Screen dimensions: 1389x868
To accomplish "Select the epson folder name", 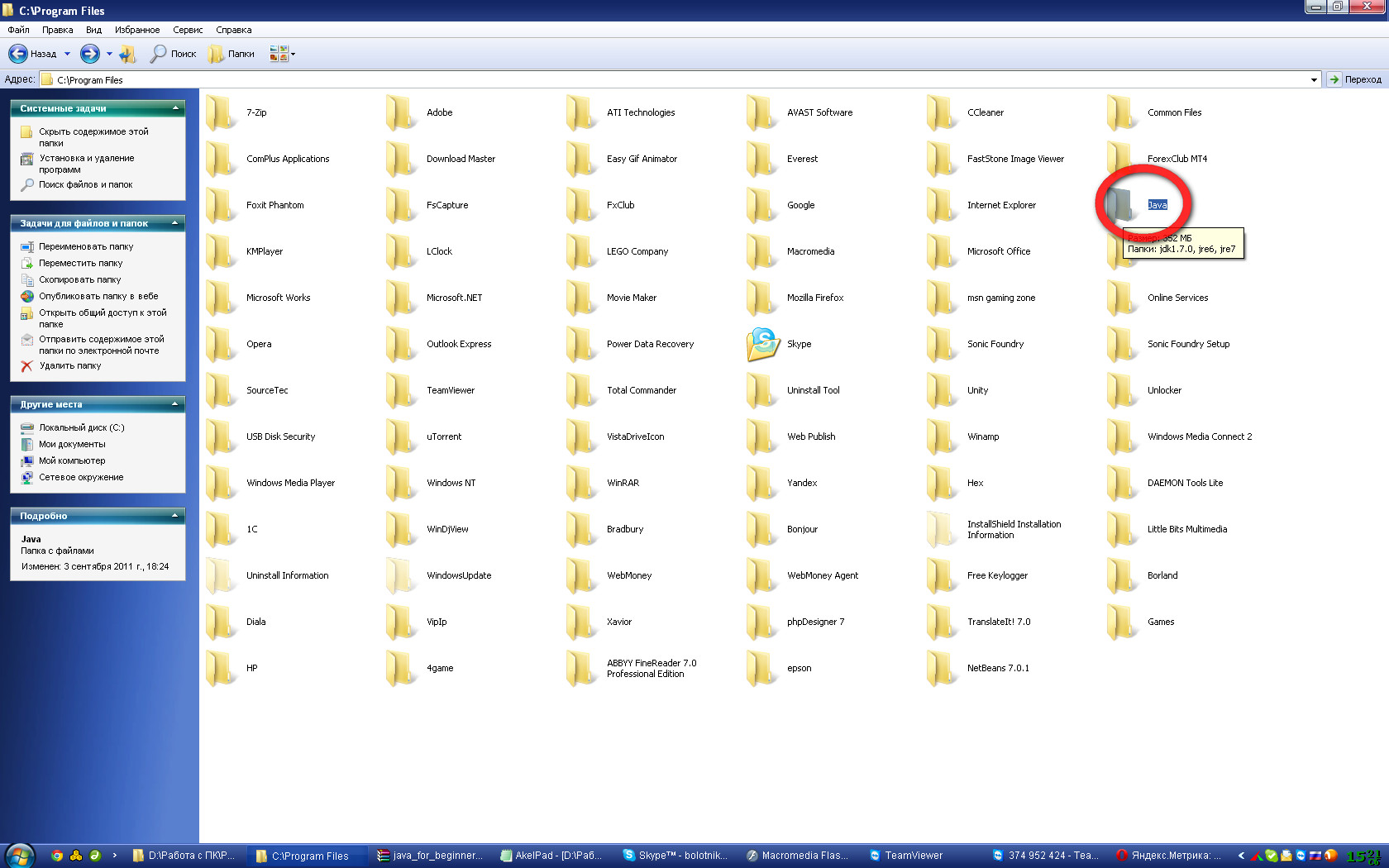I will (799, 668).
